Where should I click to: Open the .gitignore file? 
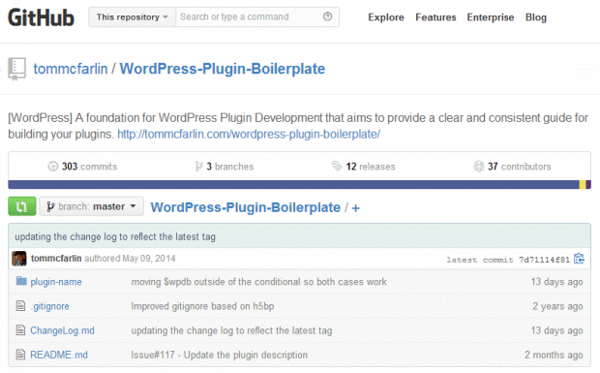click(50, 306)
